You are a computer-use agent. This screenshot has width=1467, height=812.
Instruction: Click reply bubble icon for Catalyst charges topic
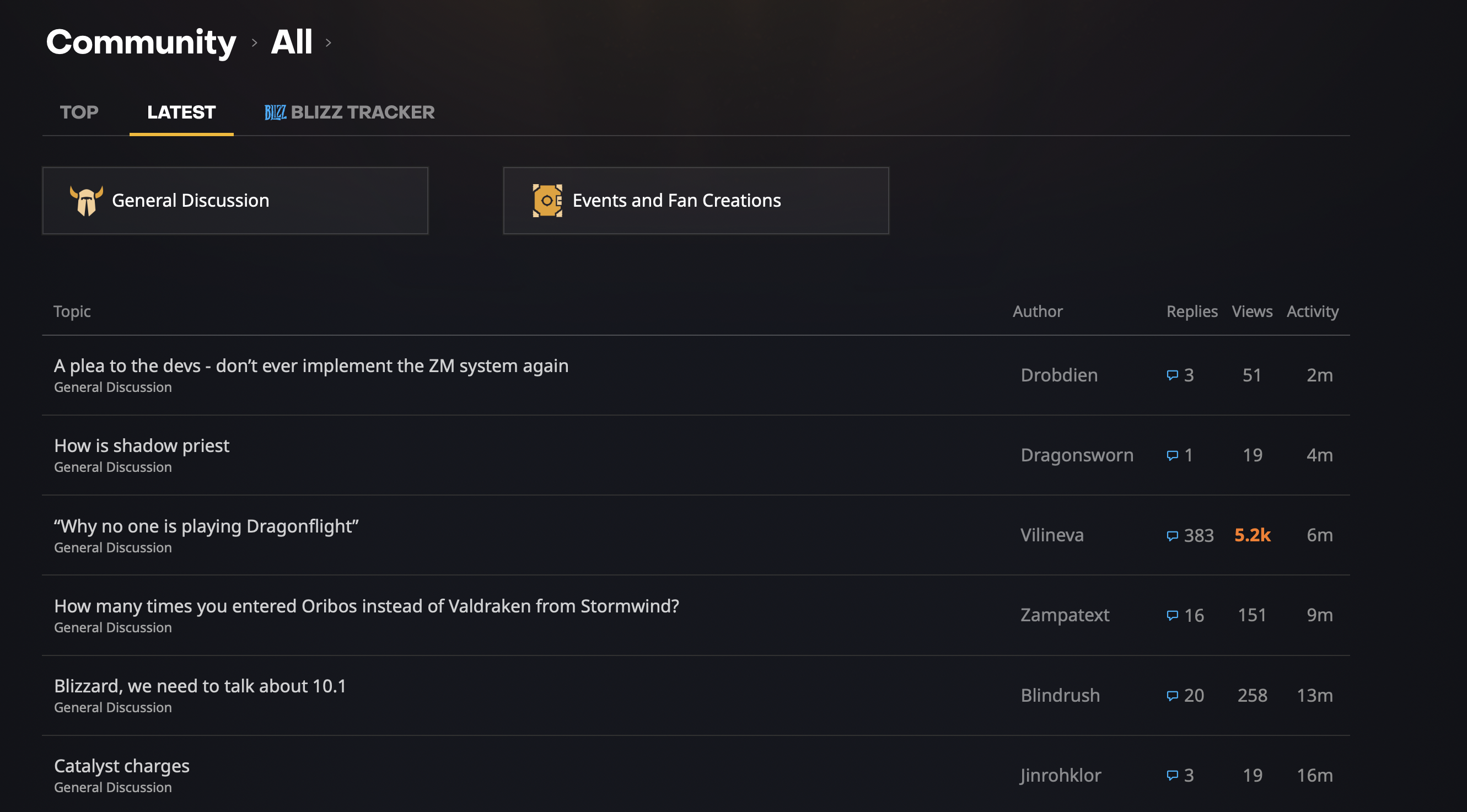pyautogui.click(x=1172, y=776)
